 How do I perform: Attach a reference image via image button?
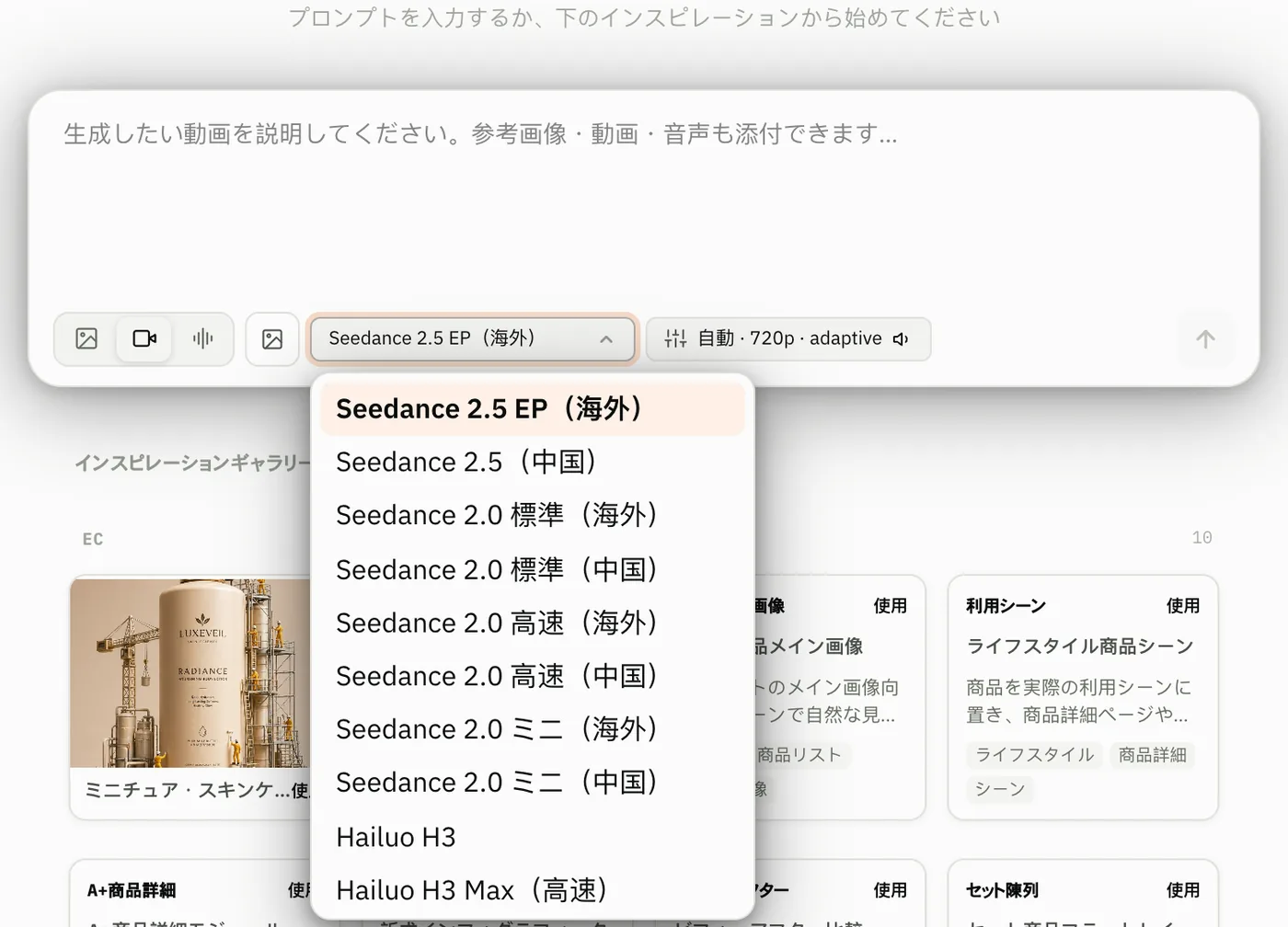tap(272, 339)
